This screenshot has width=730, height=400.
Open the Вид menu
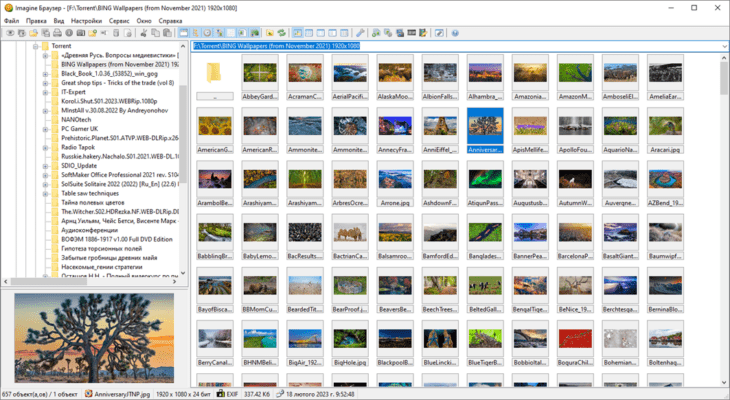click(x=59, y=20)
